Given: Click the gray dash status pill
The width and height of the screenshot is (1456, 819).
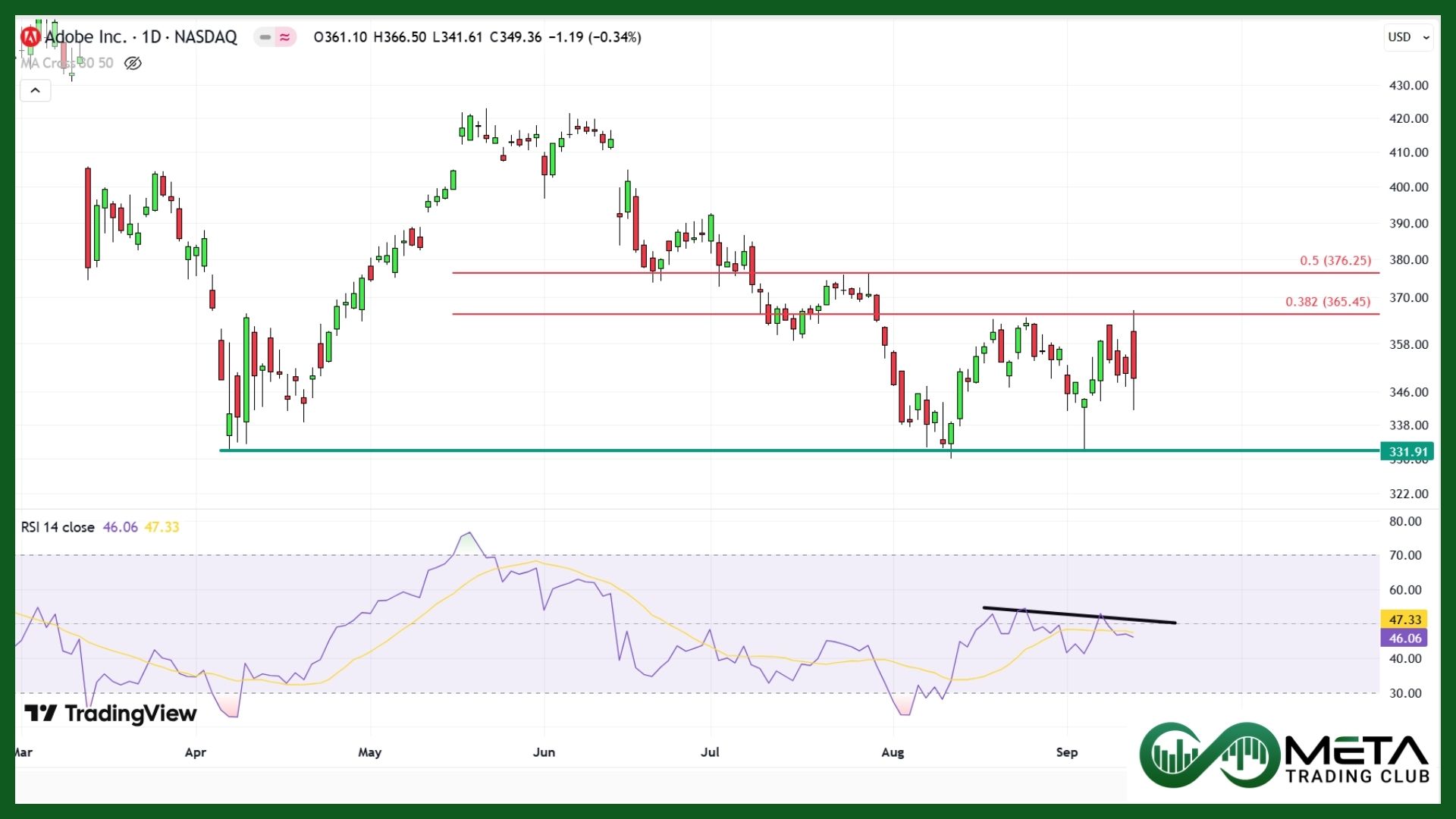Looking at the screenshot, I should (x=265, y=36).
